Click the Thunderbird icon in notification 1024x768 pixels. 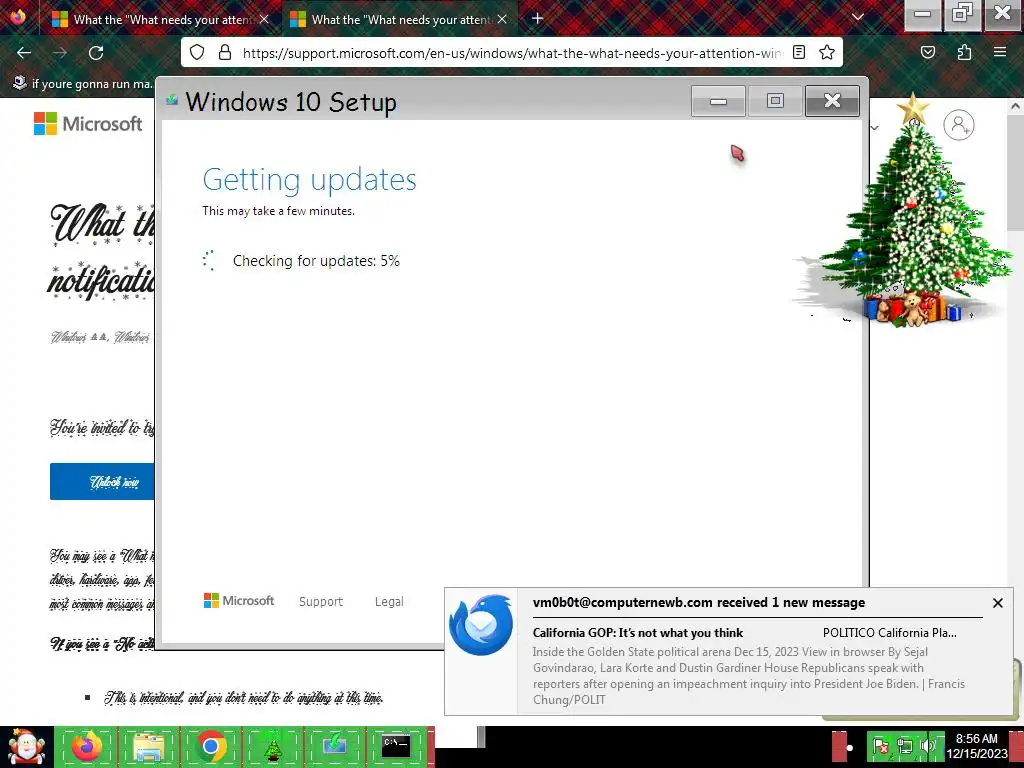[x=481, y=624]
